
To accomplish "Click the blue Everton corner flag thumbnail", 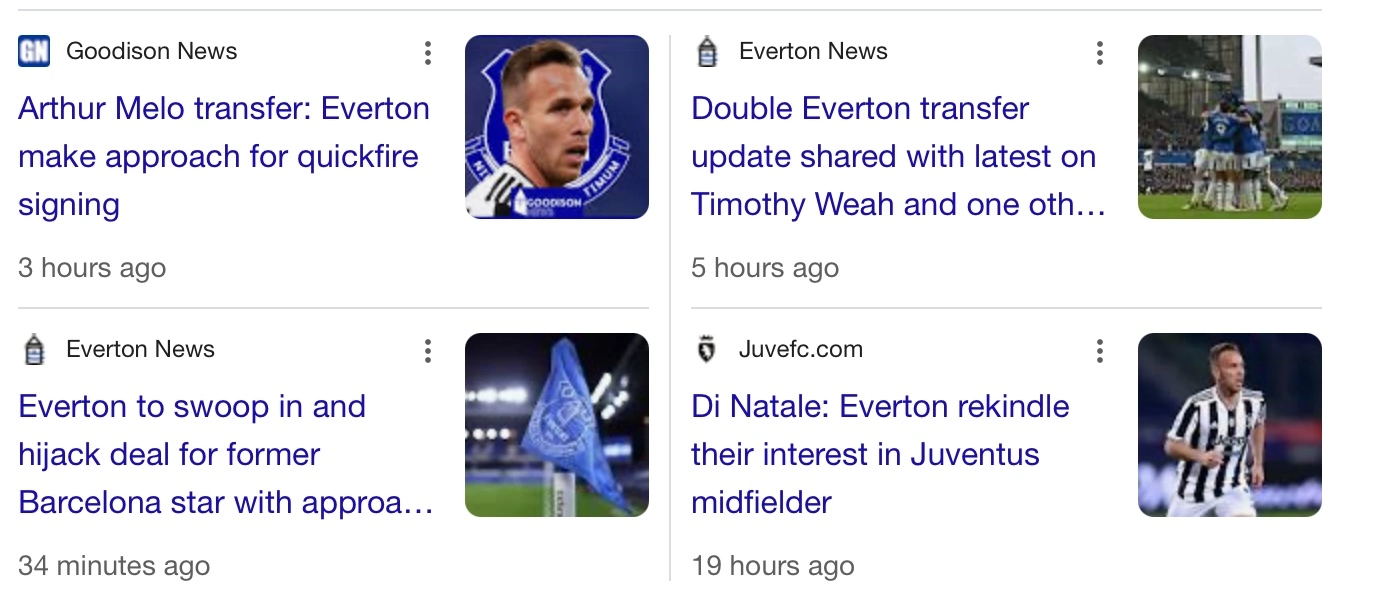I will click(x=557, y=425).
